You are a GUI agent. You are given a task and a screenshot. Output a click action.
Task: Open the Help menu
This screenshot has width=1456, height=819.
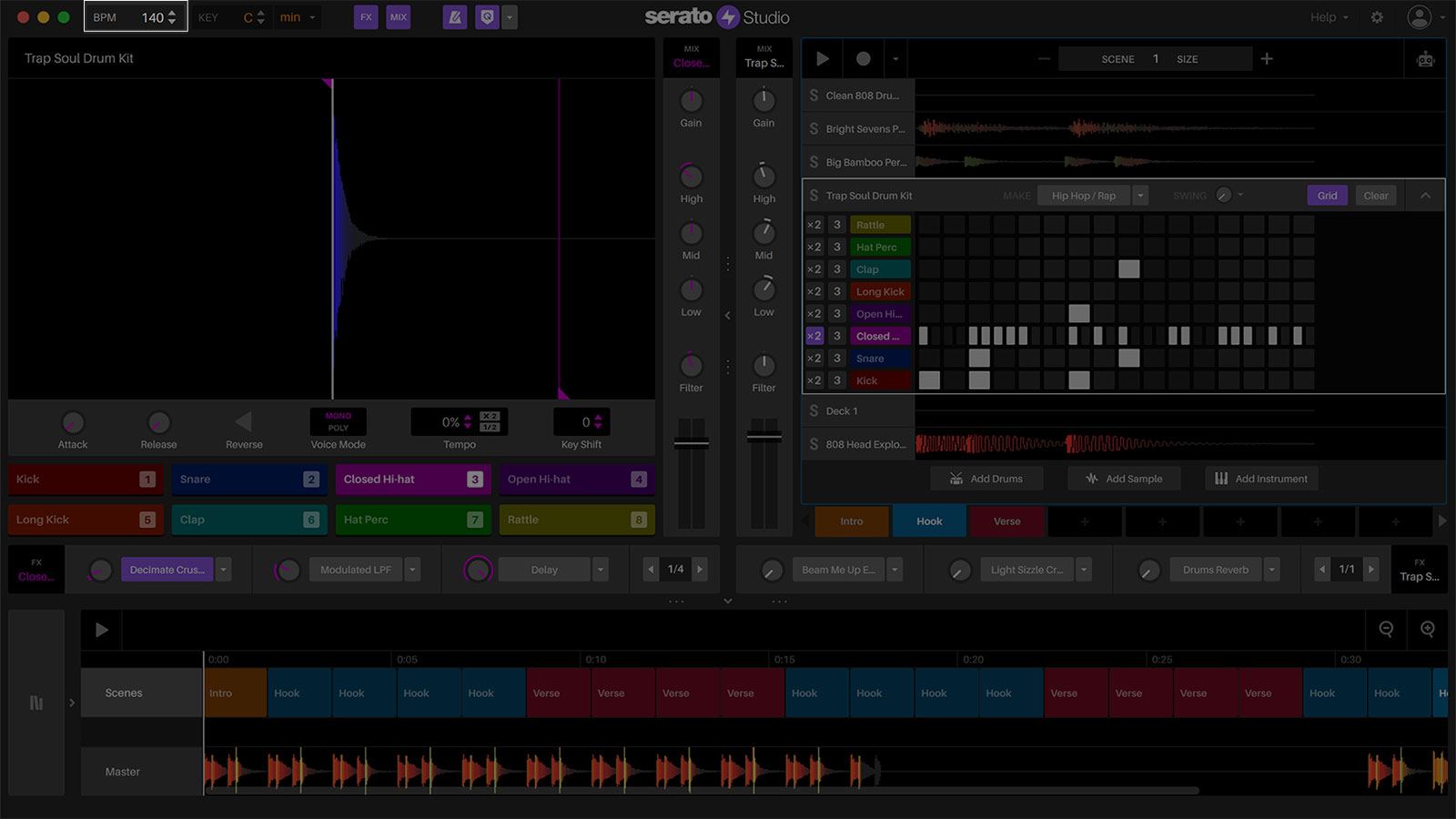pyautogui.click(x=1330, y=17)
